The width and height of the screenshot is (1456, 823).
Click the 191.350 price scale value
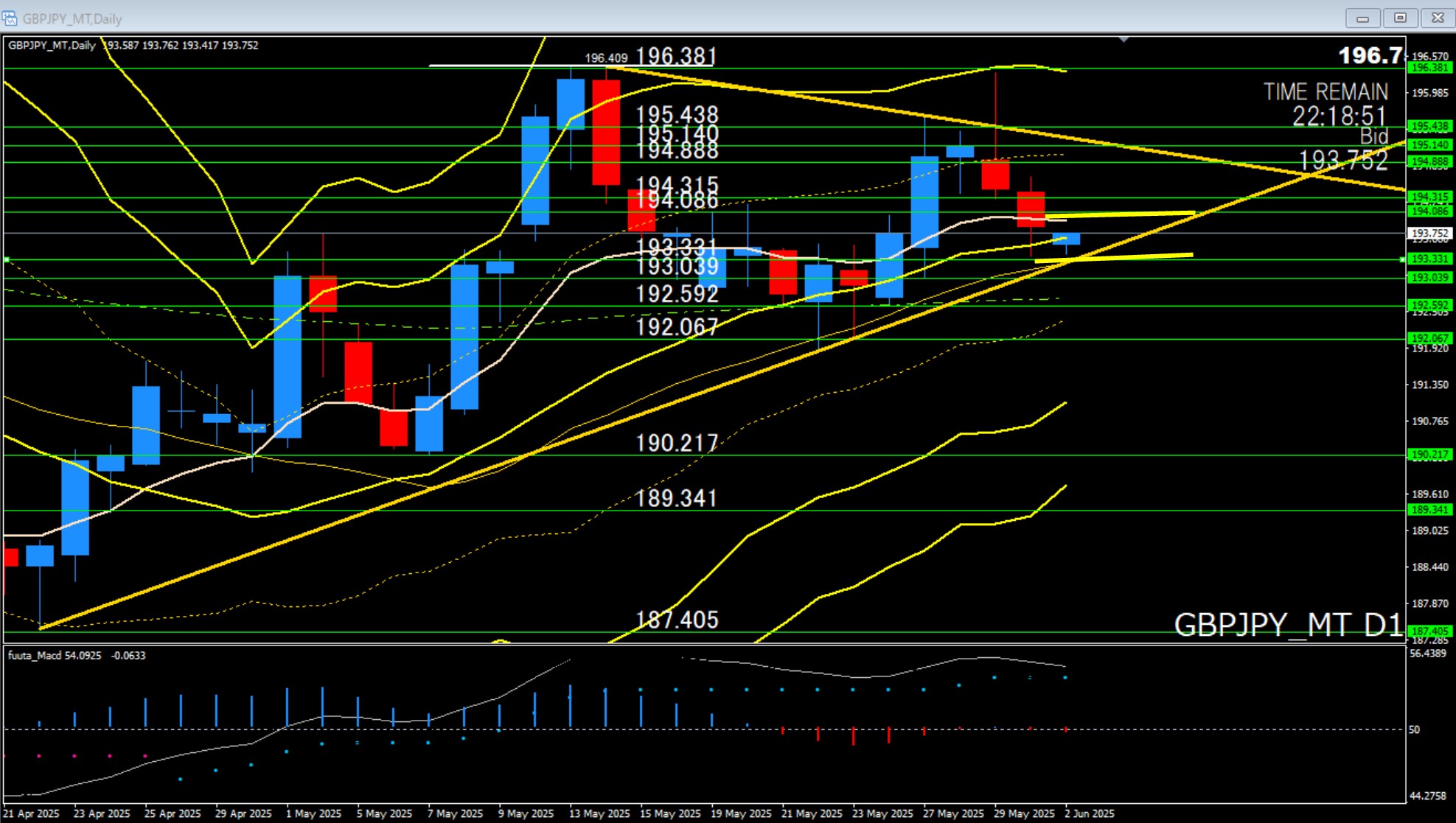1429,385
